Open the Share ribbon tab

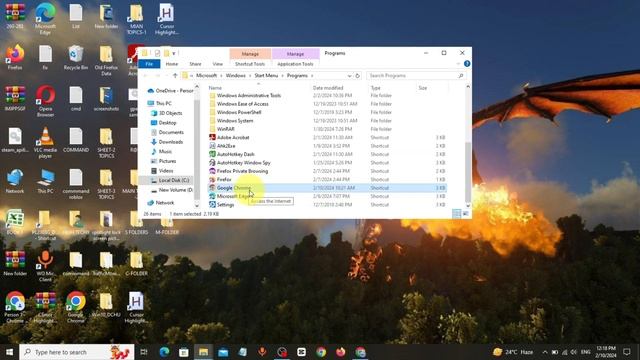click(195, 64)
